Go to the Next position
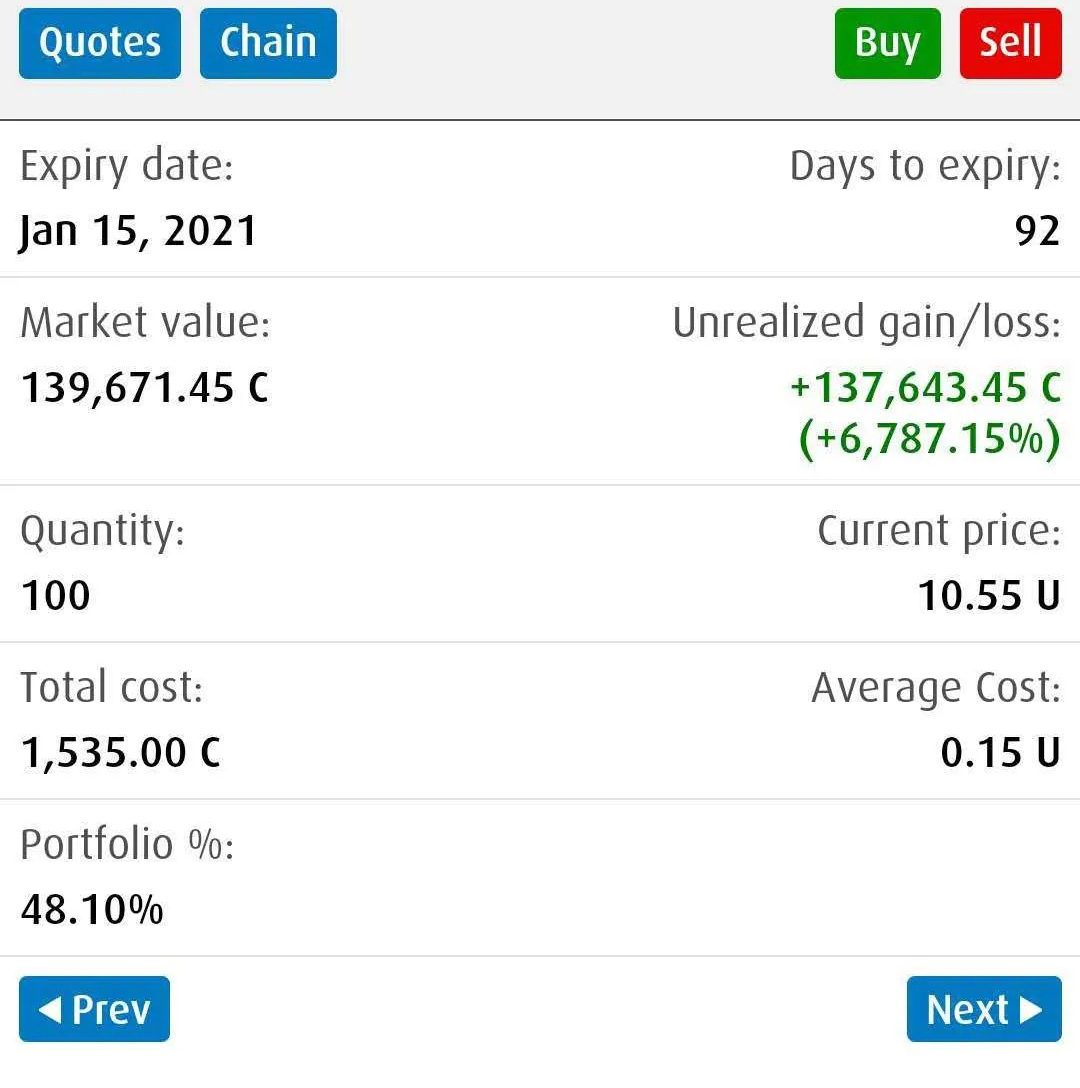This screenshot has width=1080, height=1088. pyautogui.click(x=984, y=1009)
